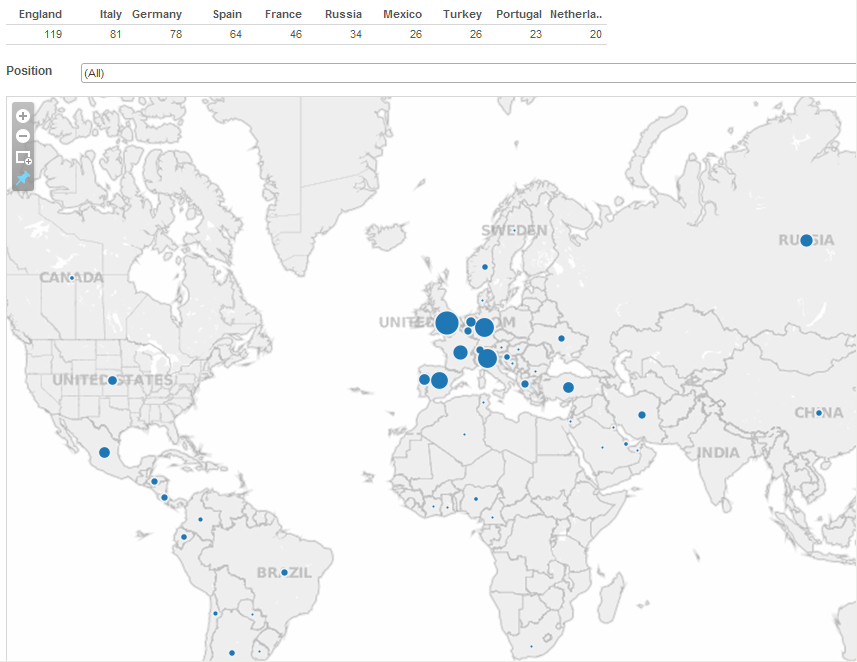
Task: Select the Netherlands column header
Action: 576,15
